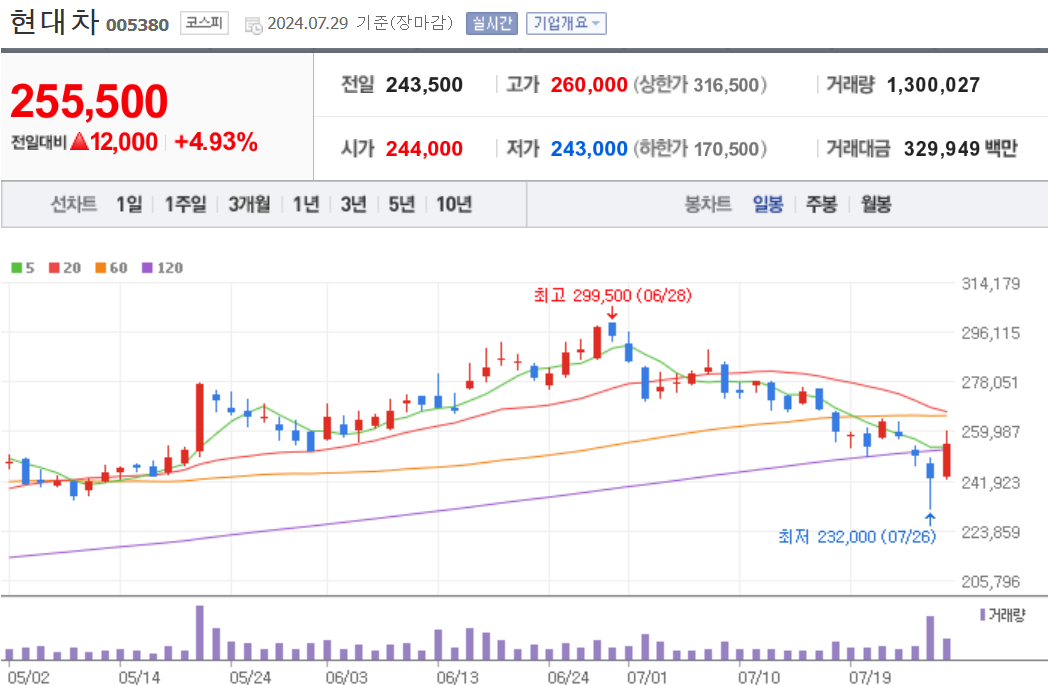Click the 최저 232,000 (07/26) marker label
1048x685 pixels.
[857, 537]
